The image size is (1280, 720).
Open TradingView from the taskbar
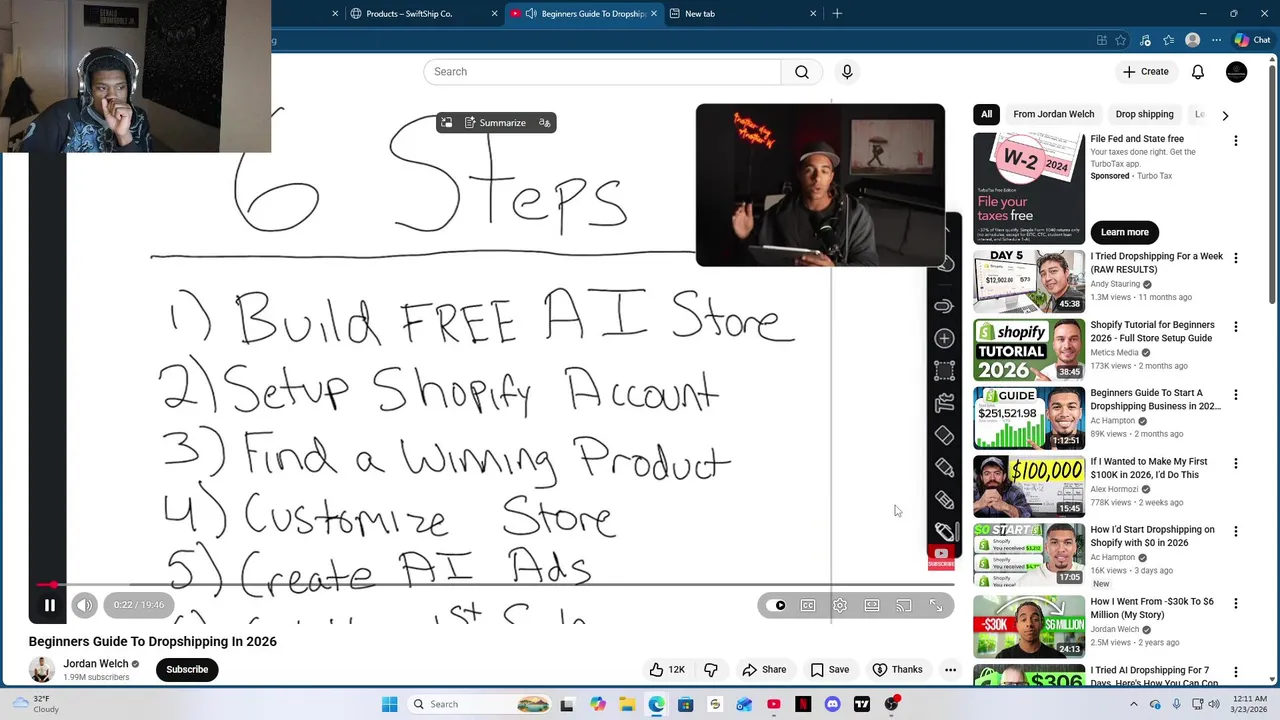861,705
